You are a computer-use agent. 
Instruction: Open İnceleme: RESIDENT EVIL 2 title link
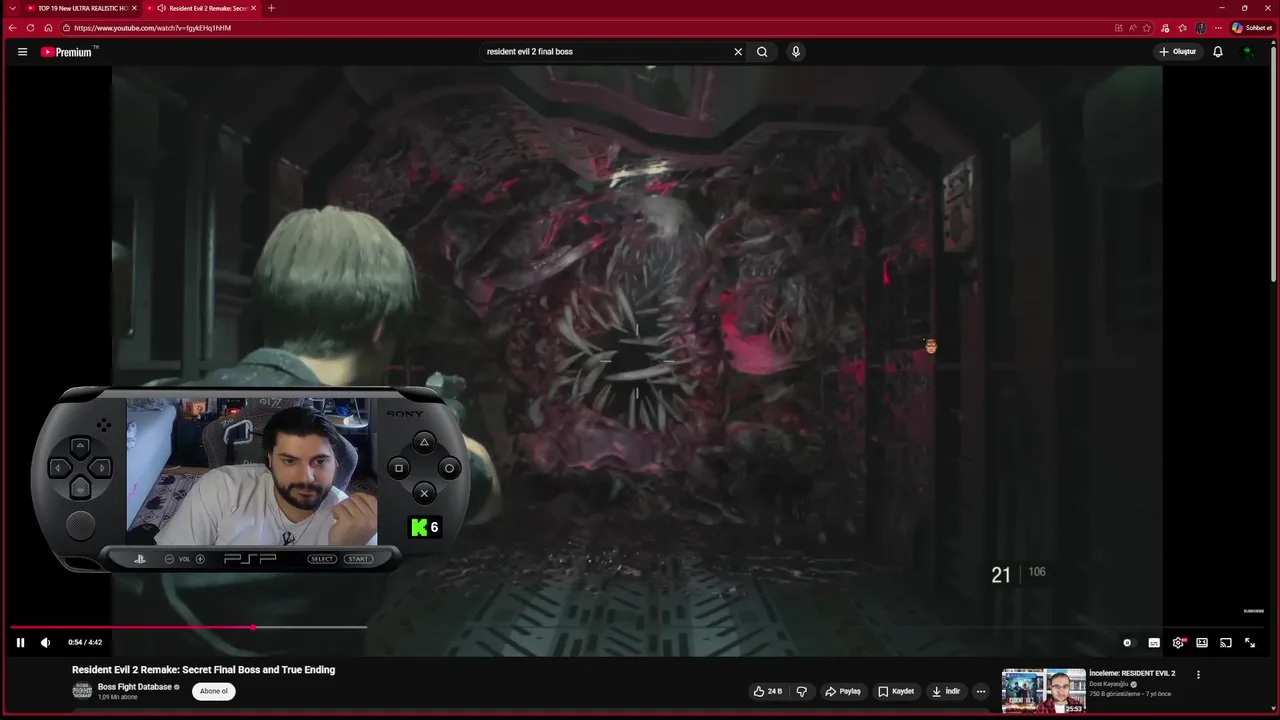tap(1132, 673)
